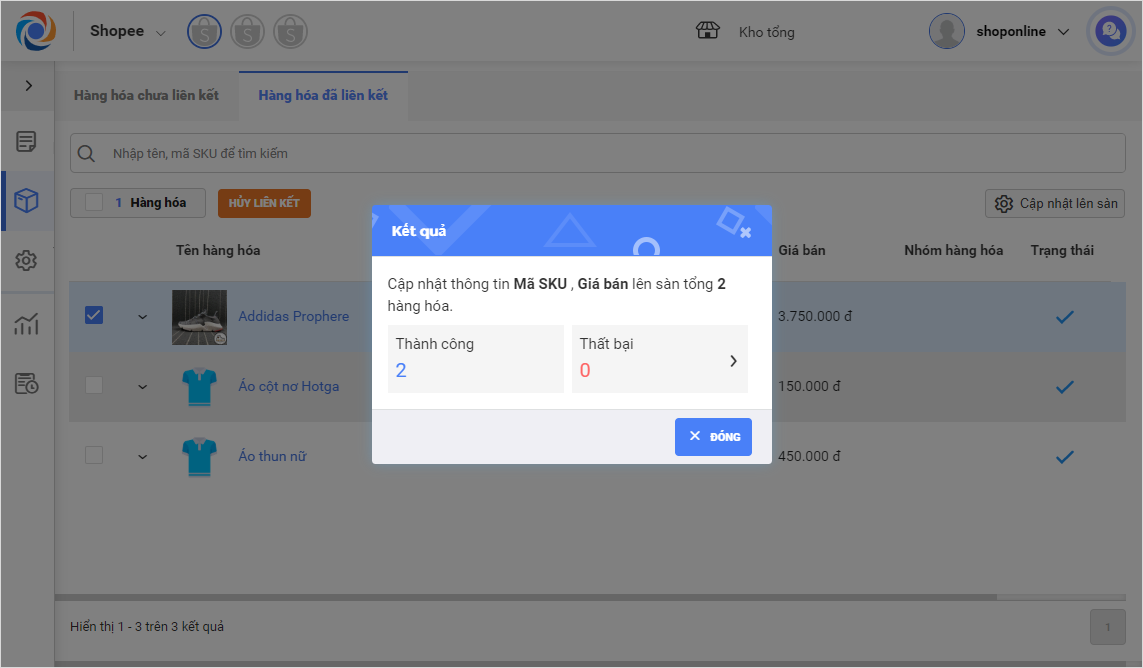The width and height of the screenshot is (1143, 668).
Task: Uncheck the Addidas Prophere row checkbox
Action: pos(94,315)
